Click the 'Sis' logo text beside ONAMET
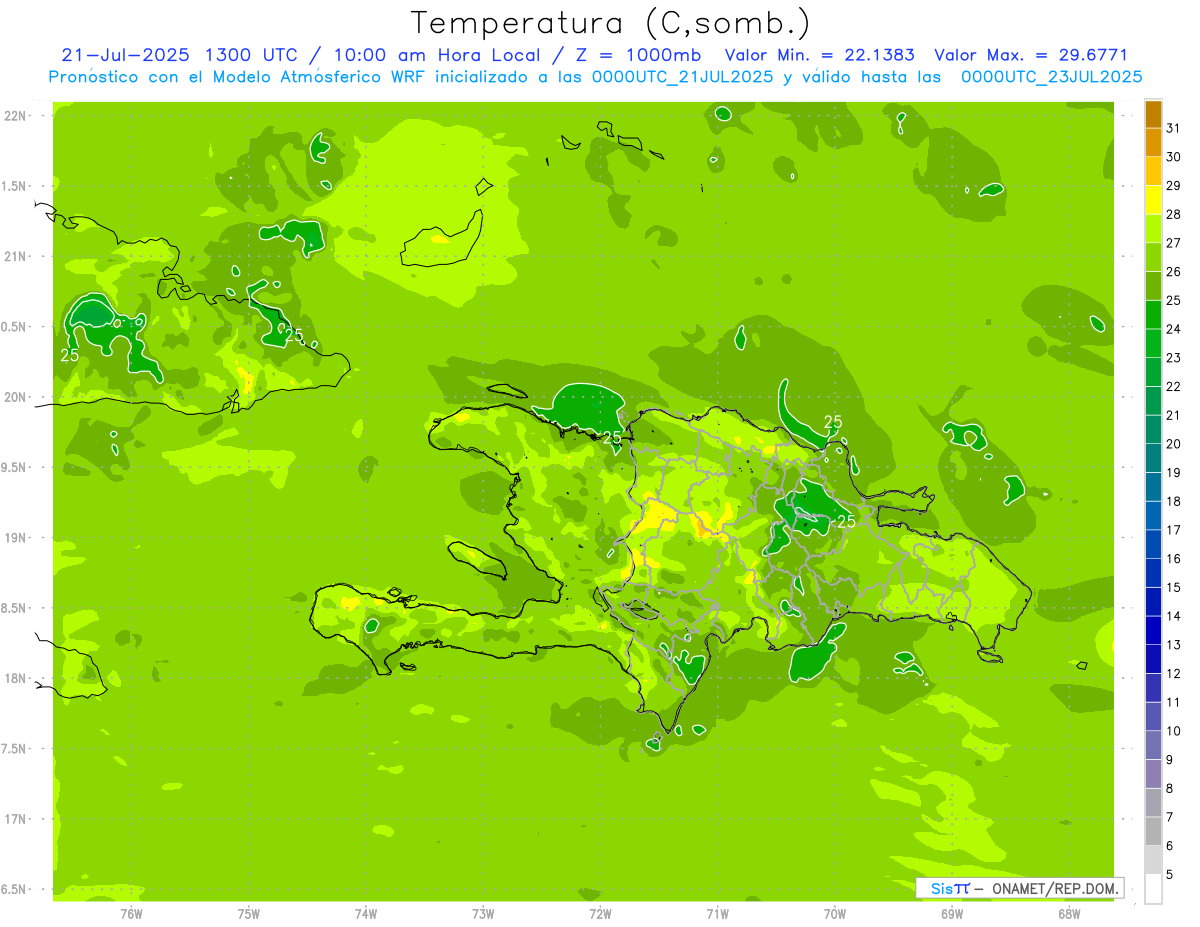 pyautogui.click(x=940, y=887)
